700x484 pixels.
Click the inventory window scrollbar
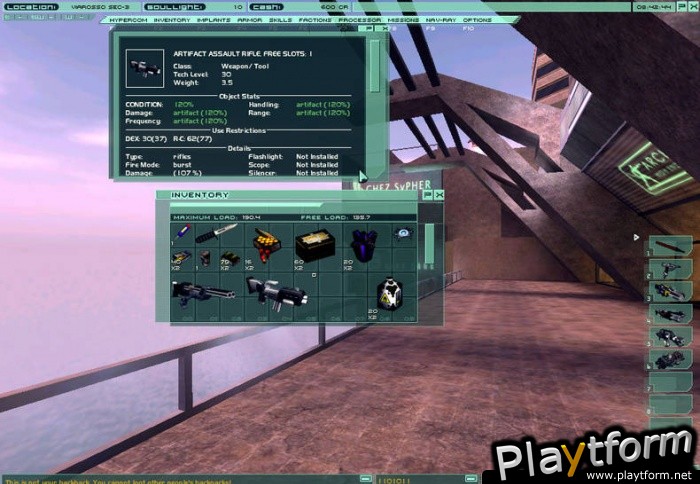point(429,243)
